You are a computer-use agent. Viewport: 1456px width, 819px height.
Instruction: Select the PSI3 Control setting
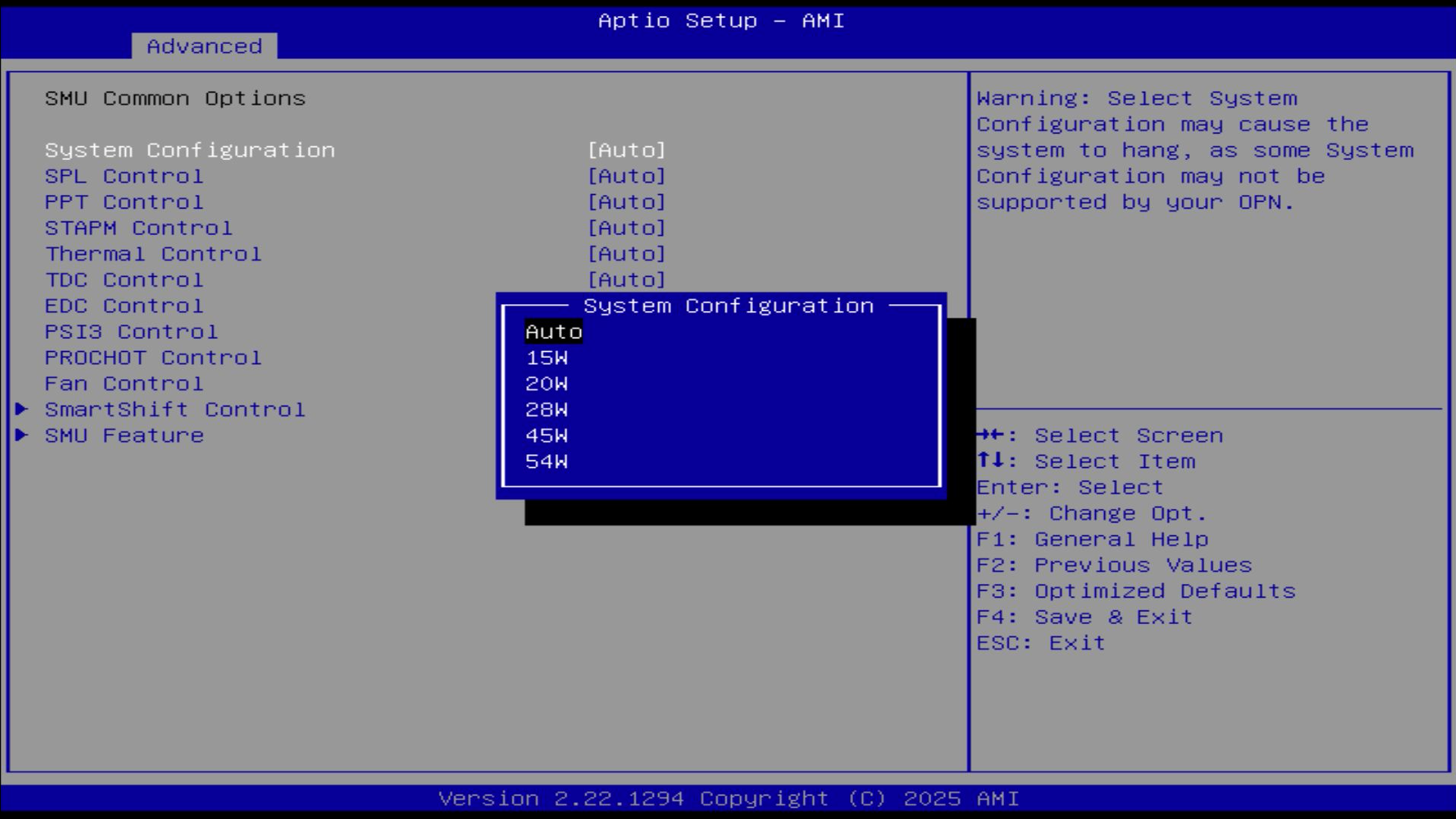[131, 332]
